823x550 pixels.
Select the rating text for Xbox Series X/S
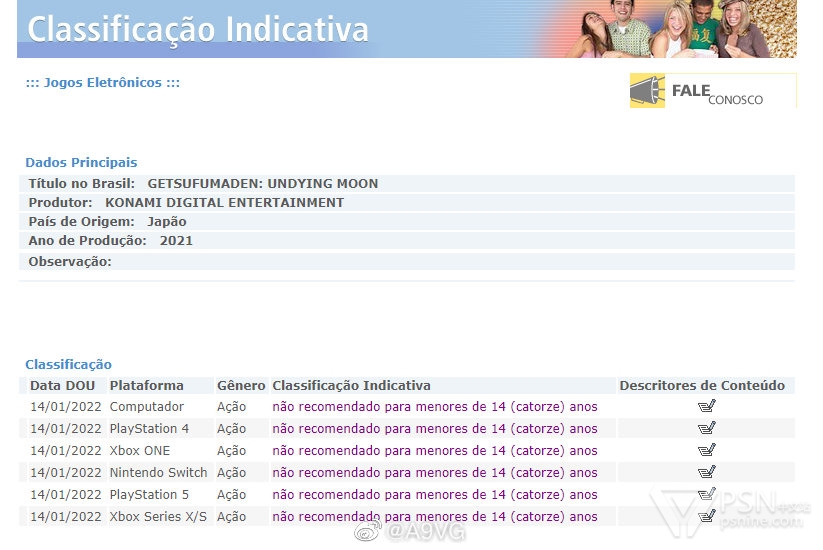coord(434,517)
